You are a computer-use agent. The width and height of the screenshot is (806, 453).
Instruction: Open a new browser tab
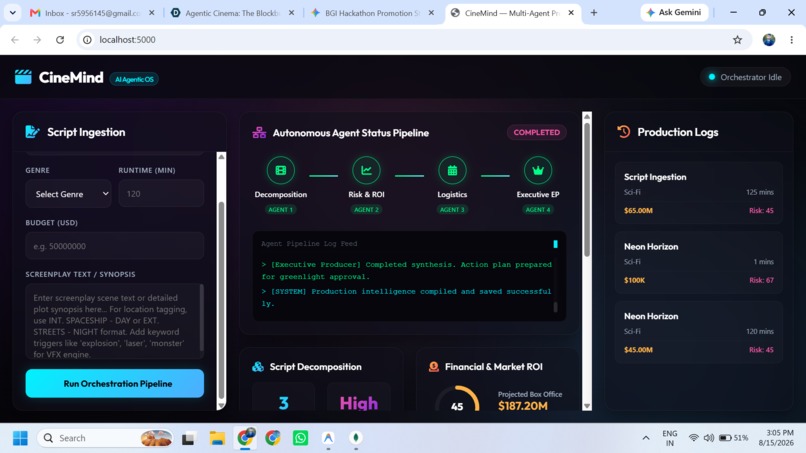click(594, 13)
